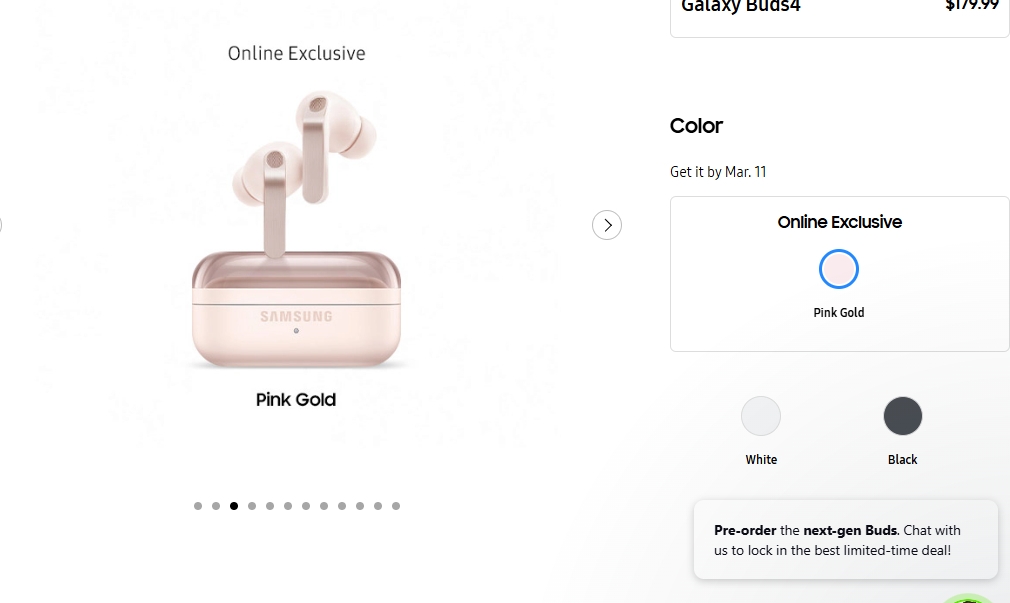Click the White color label text

[x=761, y=460]
